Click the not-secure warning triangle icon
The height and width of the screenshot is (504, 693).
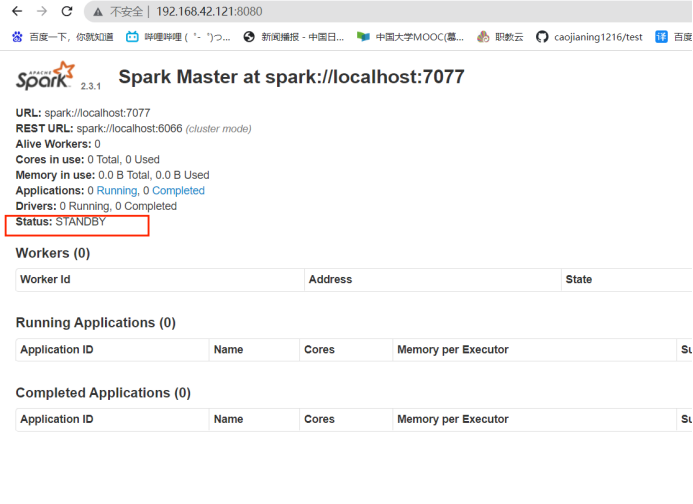[x=98, y=12]
